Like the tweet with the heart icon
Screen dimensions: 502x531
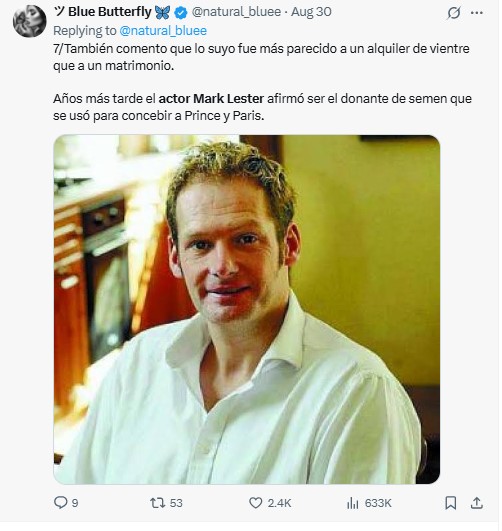coord(257,505)
